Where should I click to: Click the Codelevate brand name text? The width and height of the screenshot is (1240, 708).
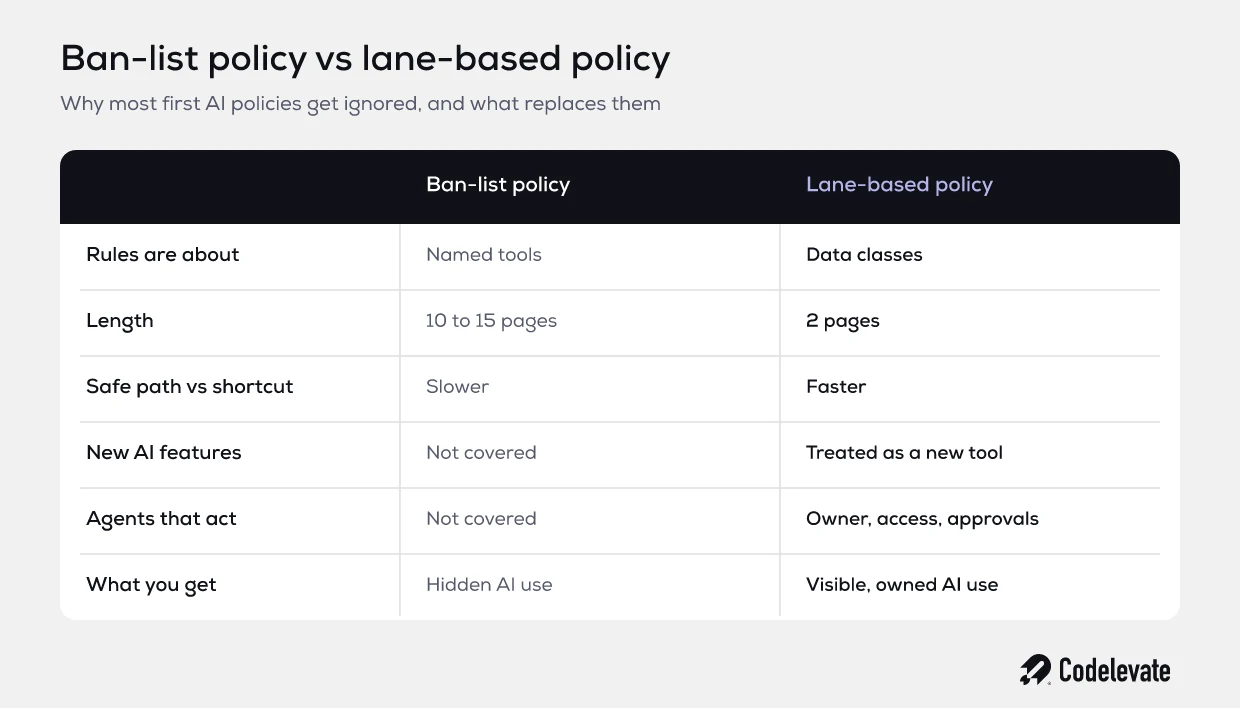click(1114, 670)
